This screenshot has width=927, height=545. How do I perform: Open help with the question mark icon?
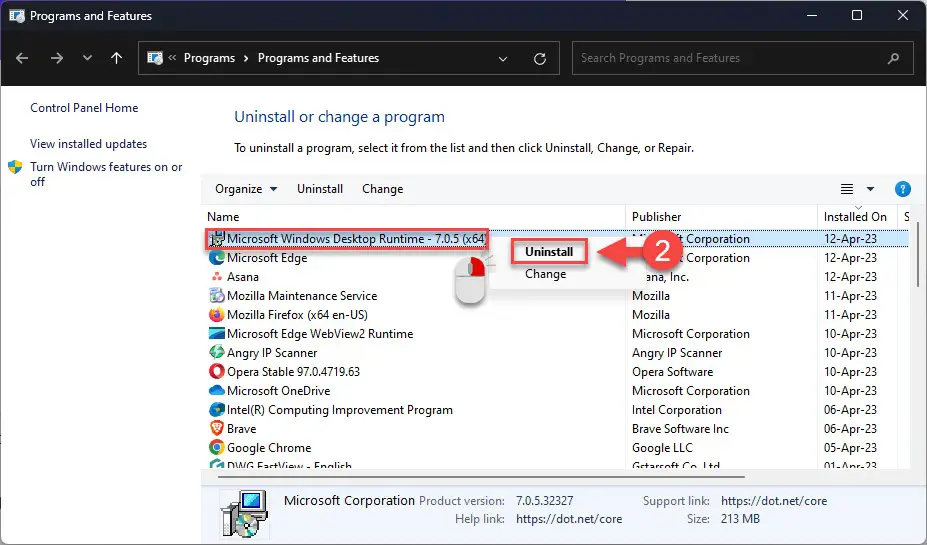coord(902,189)
